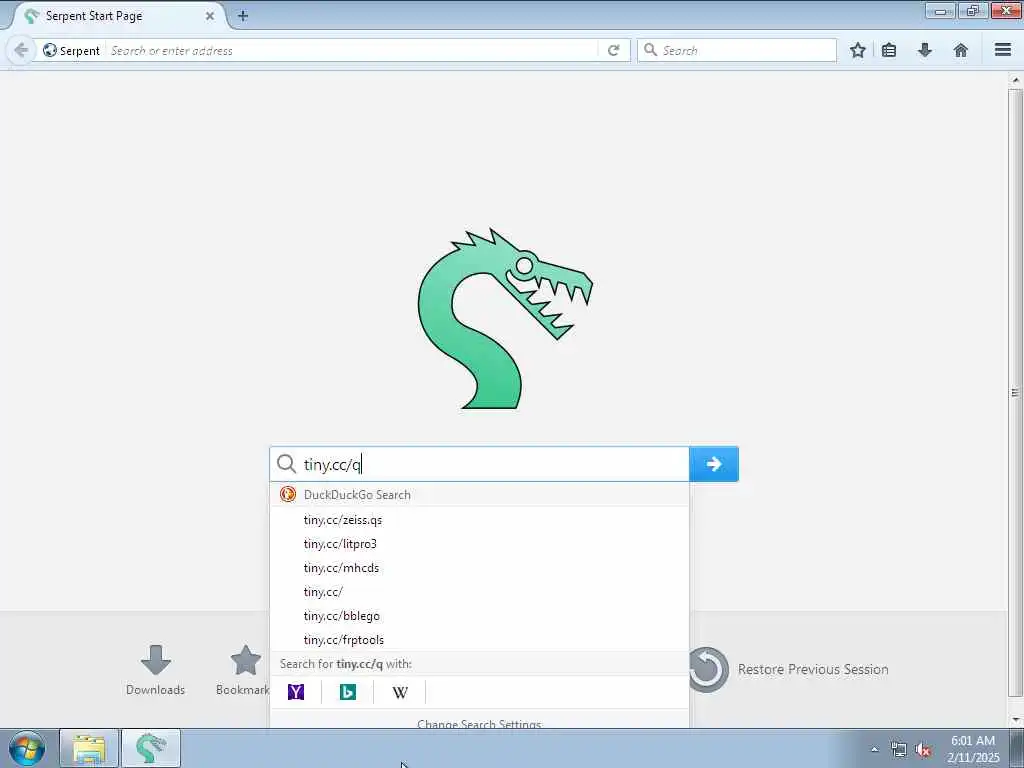Click the muted volume tray icon

click(923, 750)
